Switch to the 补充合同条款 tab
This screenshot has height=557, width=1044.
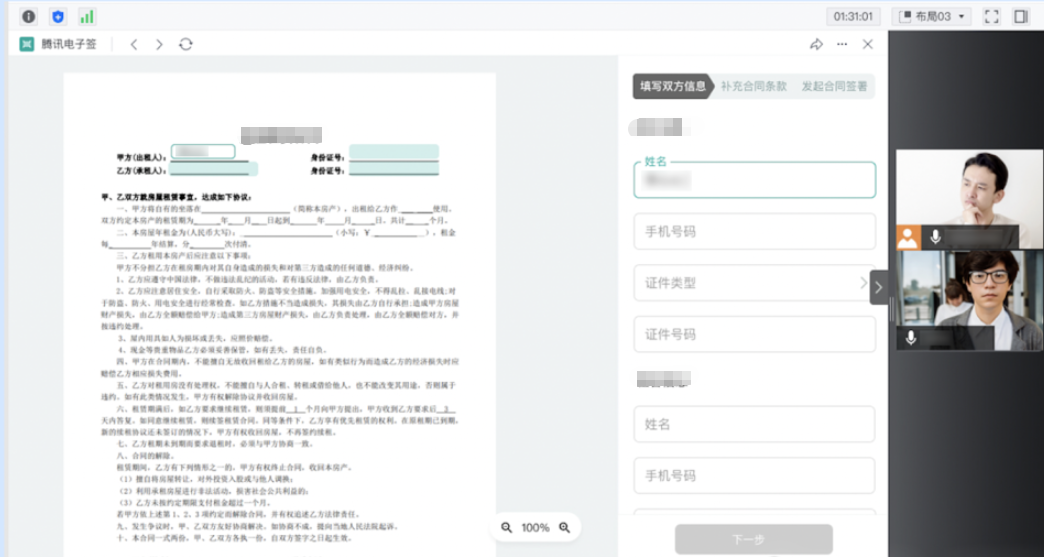coord(753,86)
